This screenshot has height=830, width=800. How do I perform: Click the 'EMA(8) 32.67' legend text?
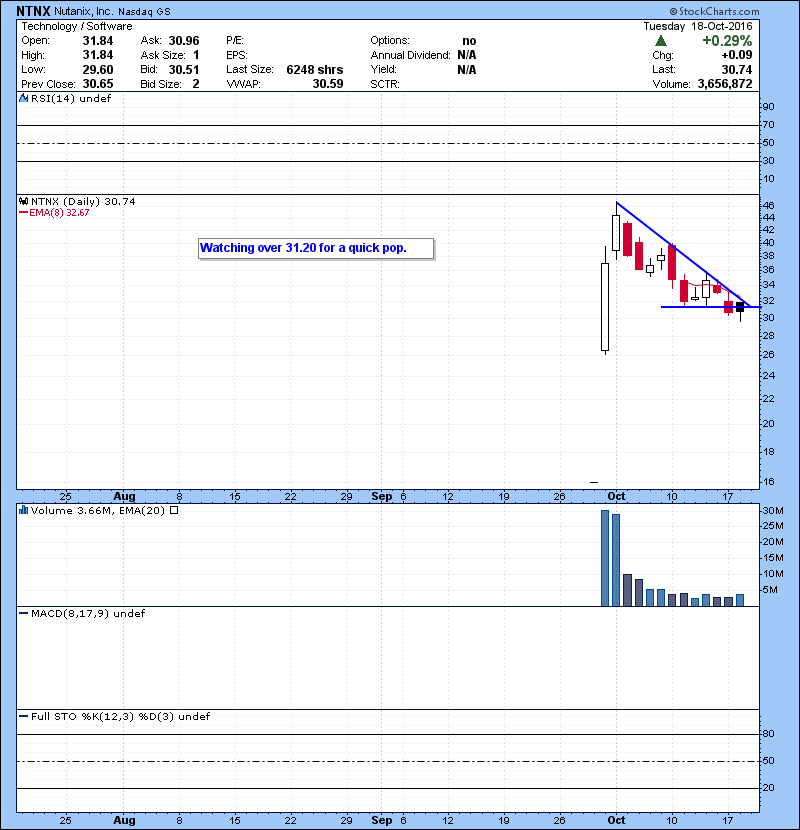(59, 213)
